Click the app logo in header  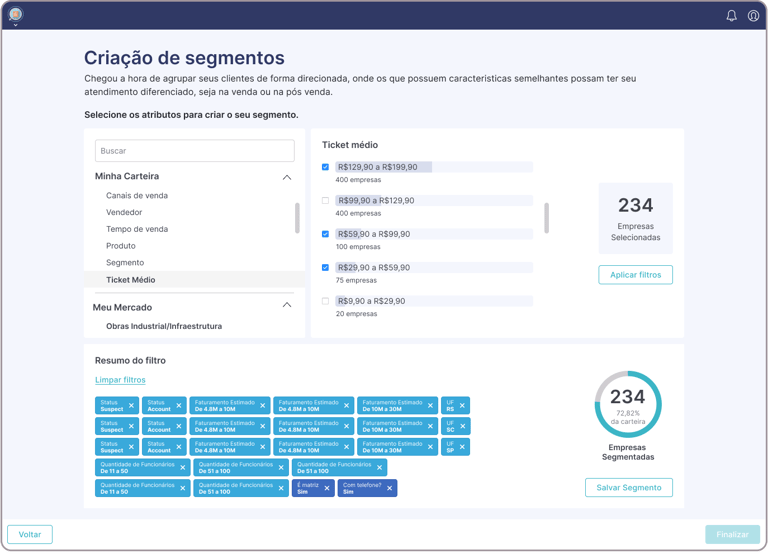(16, 15)
